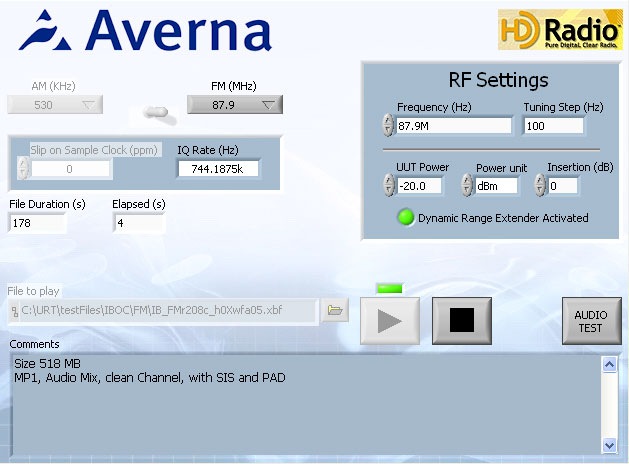Click the File Duration (s) value 178
The width and height of the screenshot is (629, 464).
pyautogui.click(x=37, y=223)
